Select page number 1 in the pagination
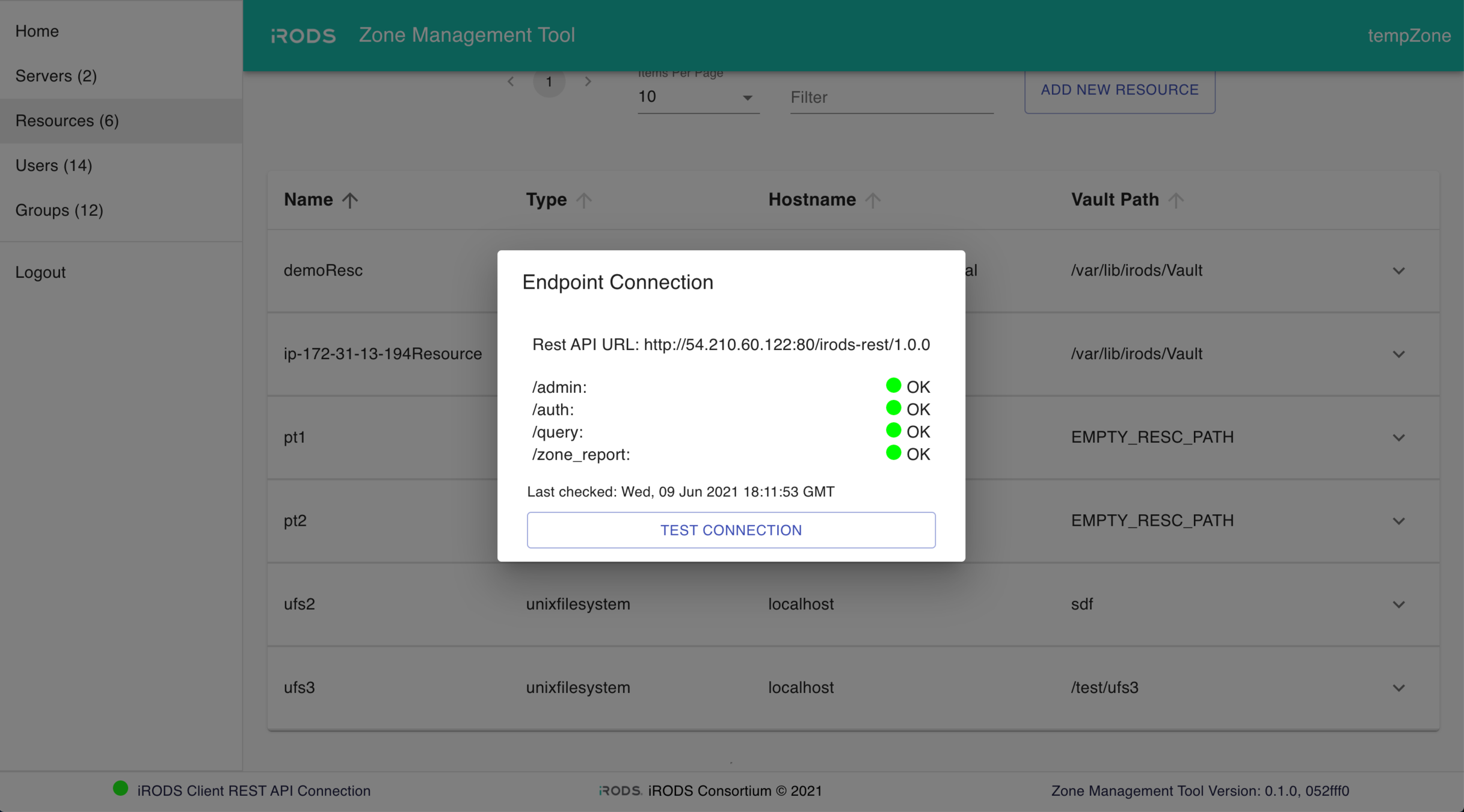 (x=549, y=82)
